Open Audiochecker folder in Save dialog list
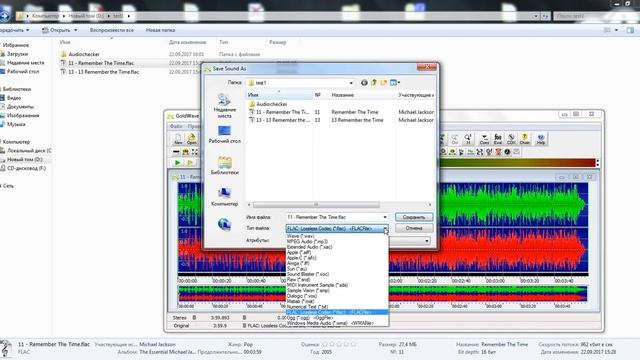The width and height of the screenshot is (640, 360). (268, 104)
